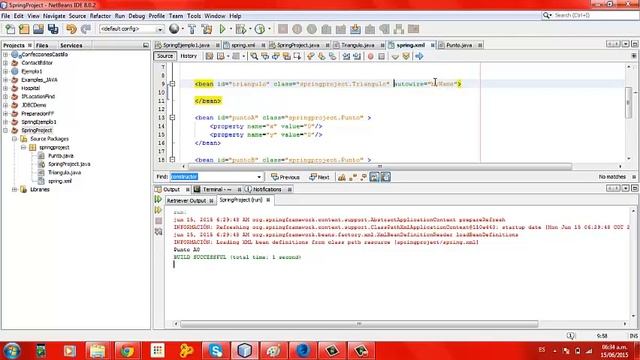This screenshot has width=640, height=360.
Task: Click the Check XML icon in the editor toolbar
Action: click(395, 56)
